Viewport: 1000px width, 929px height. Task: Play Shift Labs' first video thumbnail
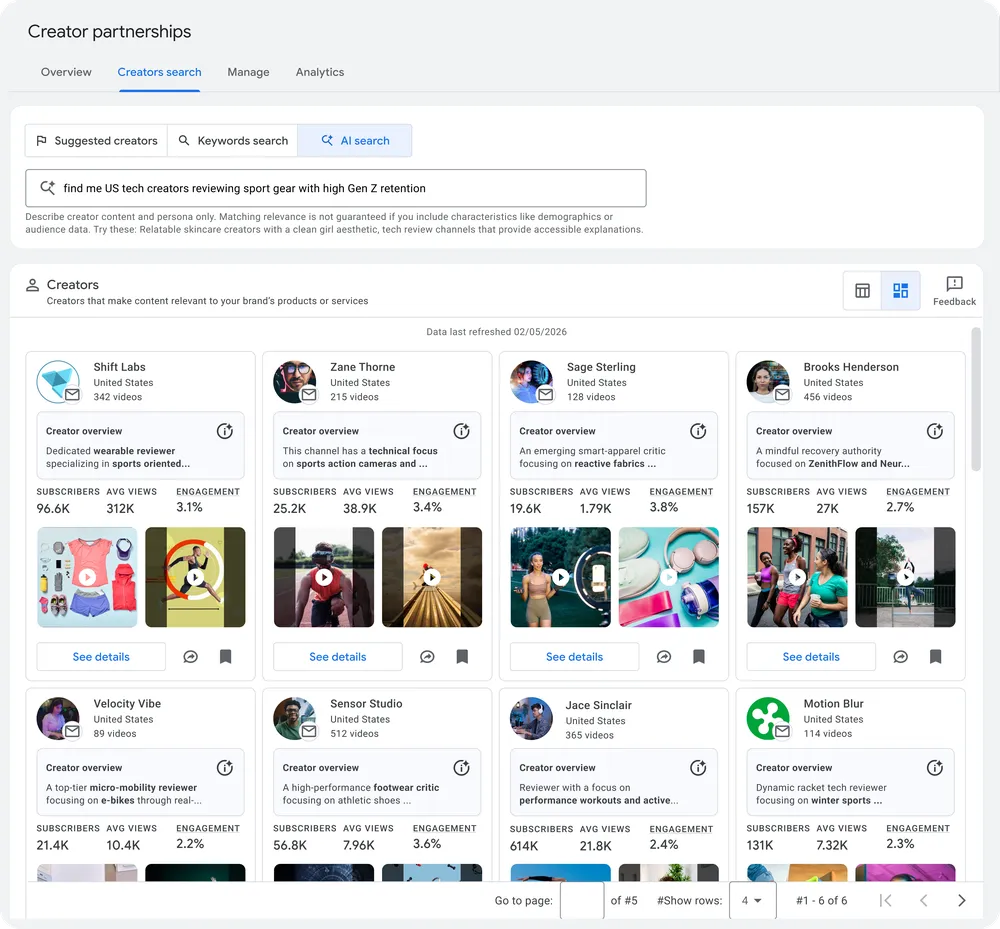click(86, 577)
